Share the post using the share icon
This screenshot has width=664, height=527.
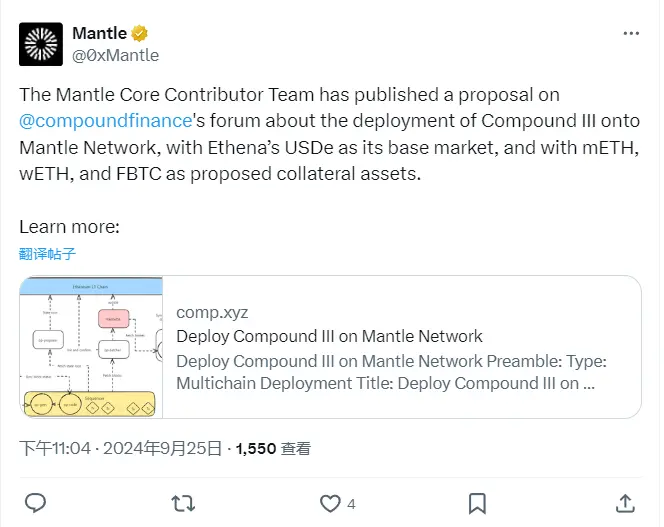pyautogui.click(x=624, y=502)
